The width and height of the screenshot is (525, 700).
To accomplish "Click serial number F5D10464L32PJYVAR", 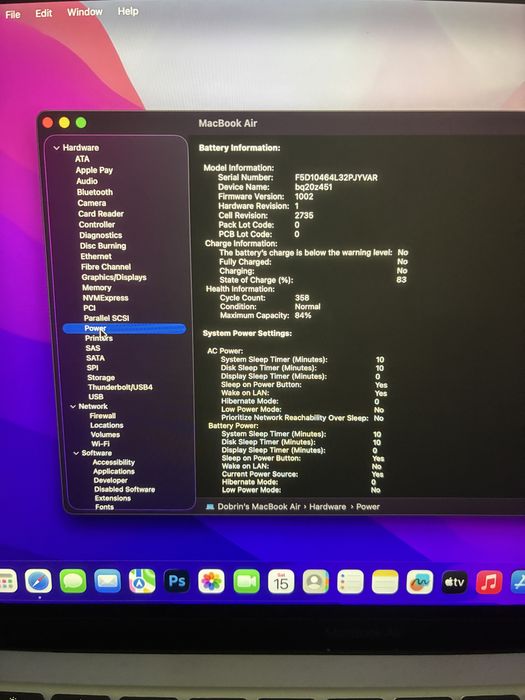I will pos(336,177).
